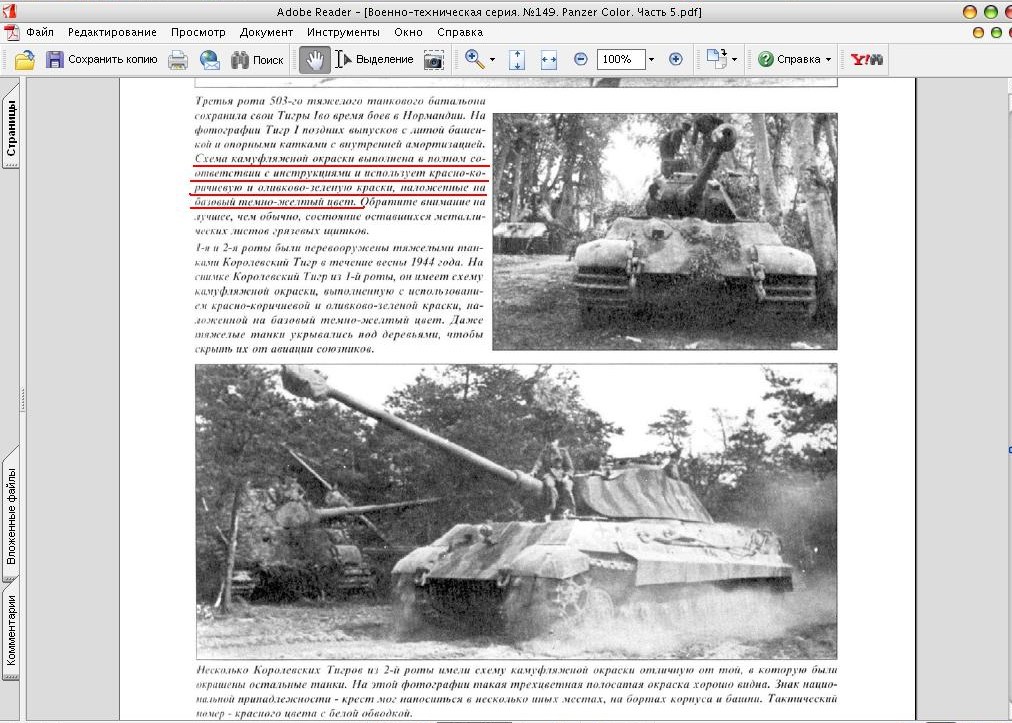The width and height of the screenshot is (1012, 723).
Task: Open Поиск search with binoculars
Action: (258, 60)
